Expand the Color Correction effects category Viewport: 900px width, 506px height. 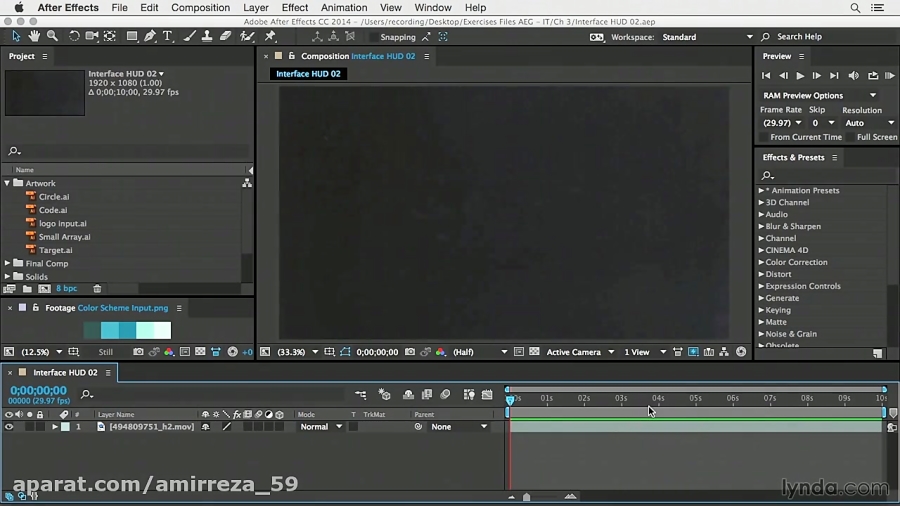(x=762, y=262)
